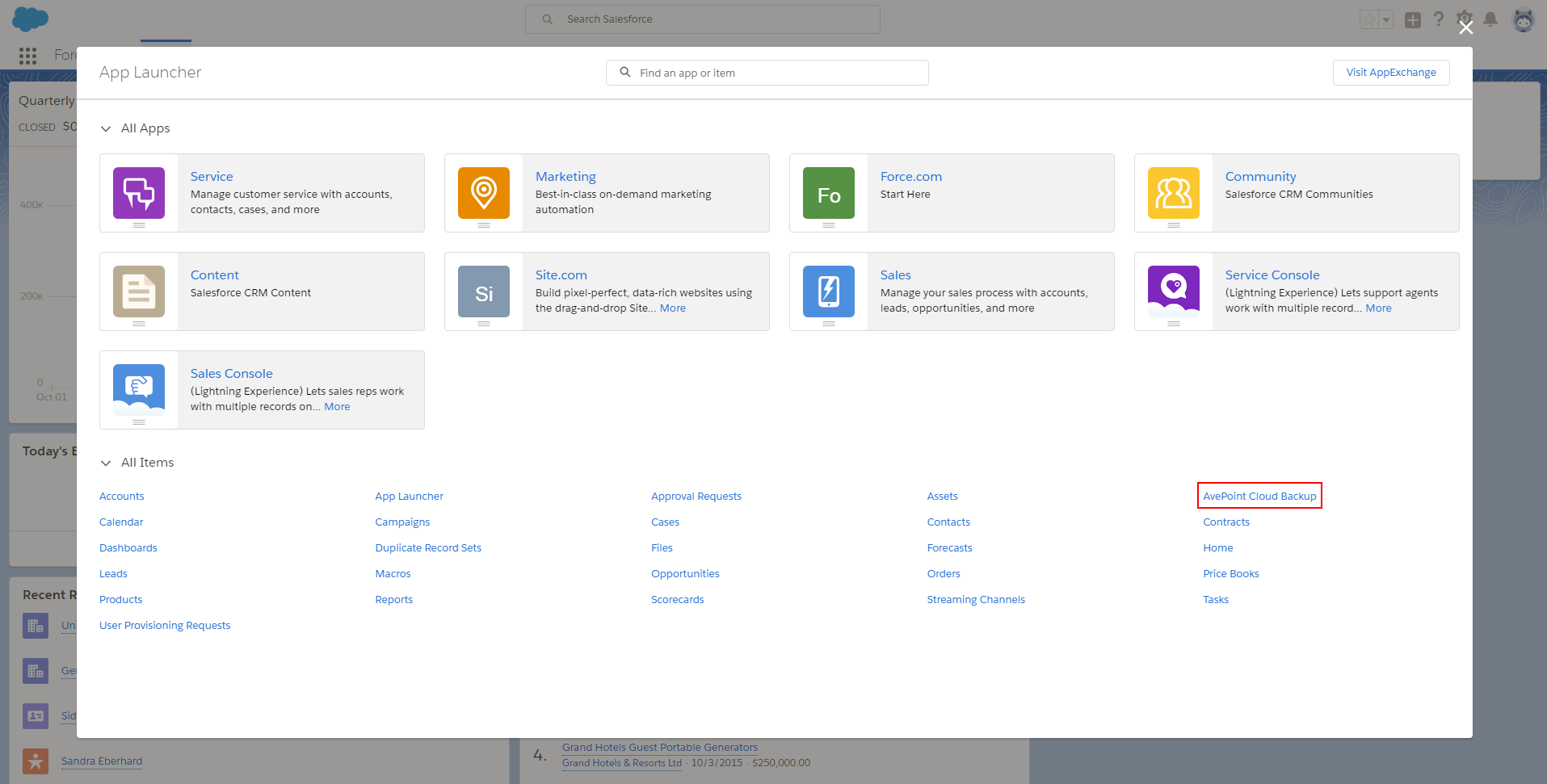Open the Service Console app
The height and width of the screenshot is (784, 1547).
(x=1272, y=275)
